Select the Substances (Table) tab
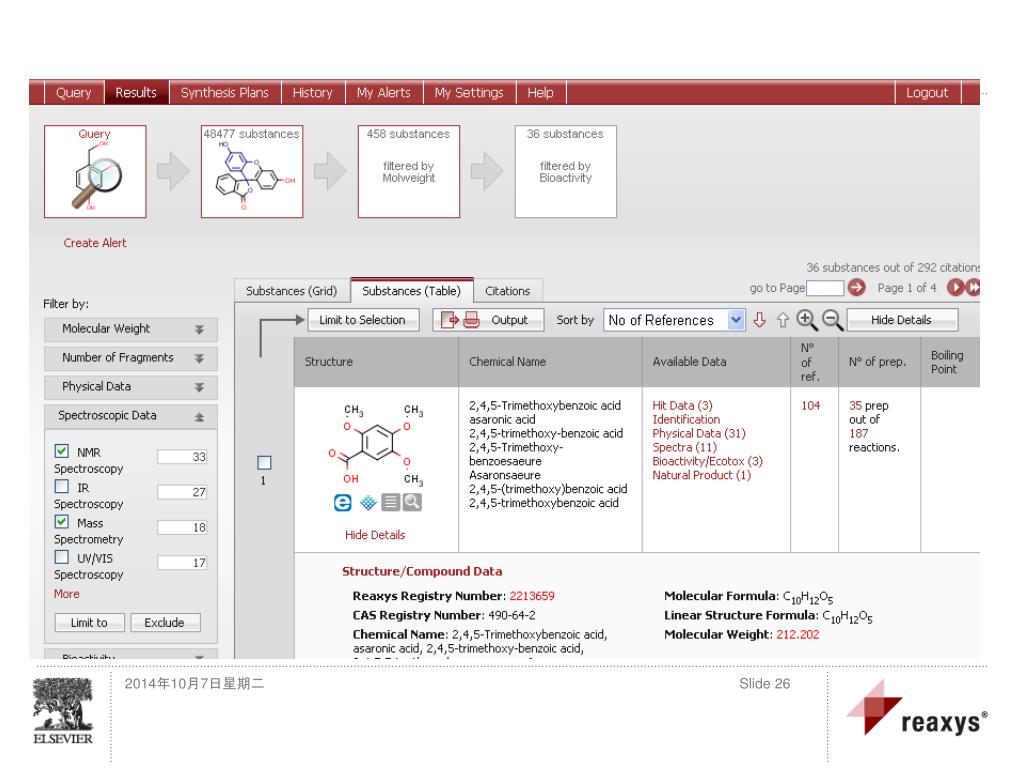The width and height of the screenshot is (1024, 768). [411, 291]
